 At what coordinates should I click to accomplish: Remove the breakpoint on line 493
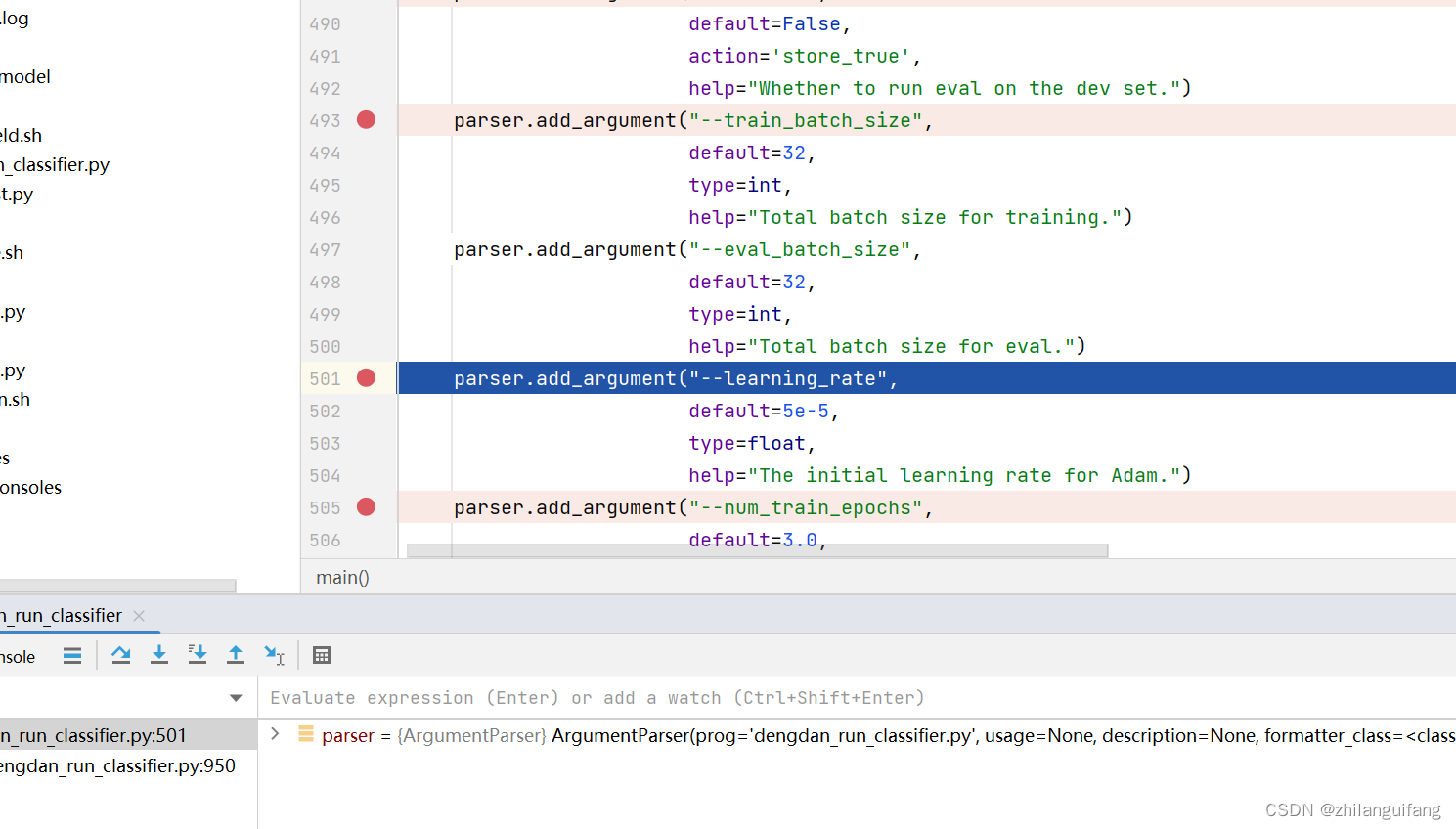366,120
